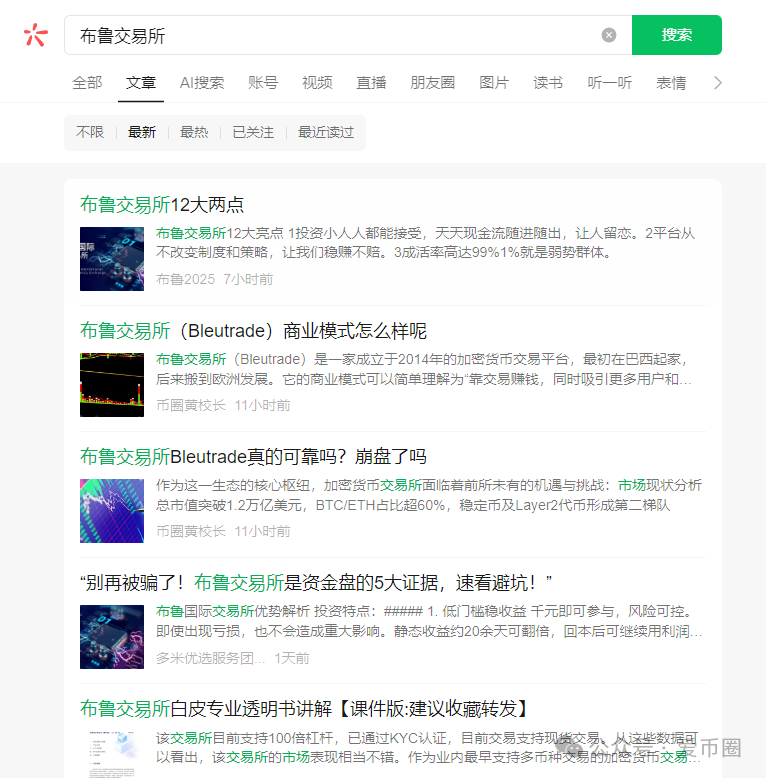766x778 pixels.
Task: Expand more tabs with the right chevron
Action: coord(717,82)
